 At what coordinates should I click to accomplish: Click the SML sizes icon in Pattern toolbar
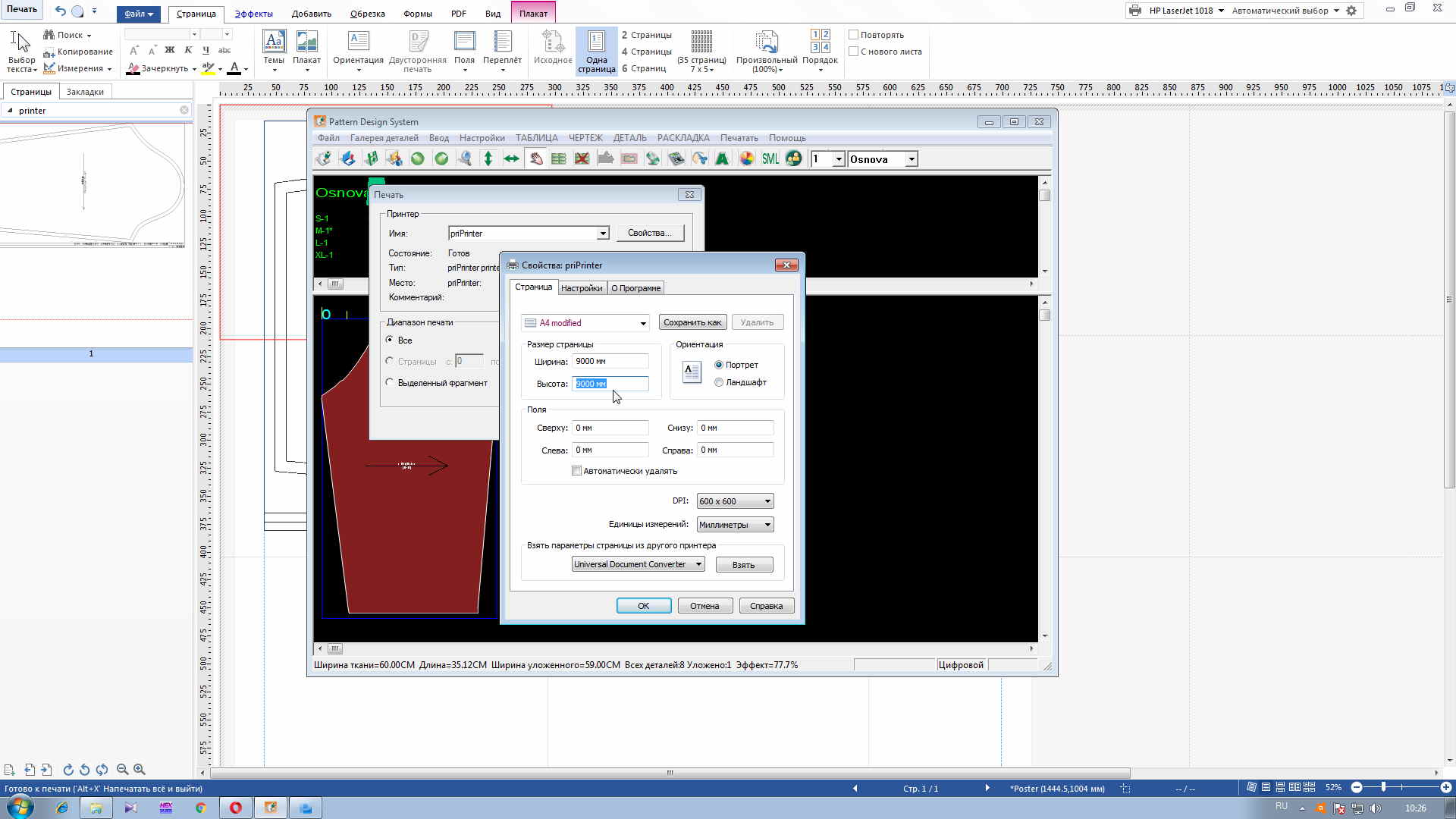[x=770, y=158]
